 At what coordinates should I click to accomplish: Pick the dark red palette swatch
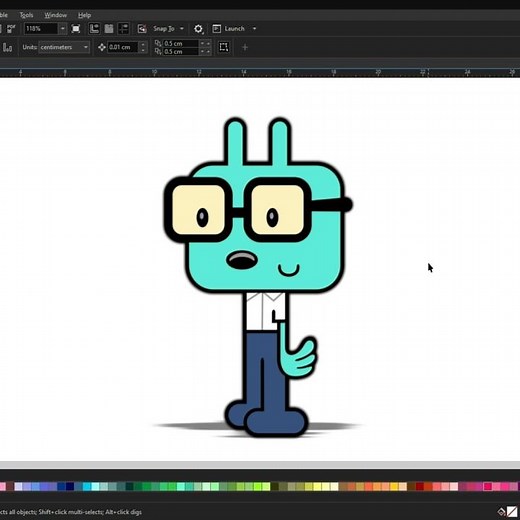pyautogui.click(x=420, y=486)
